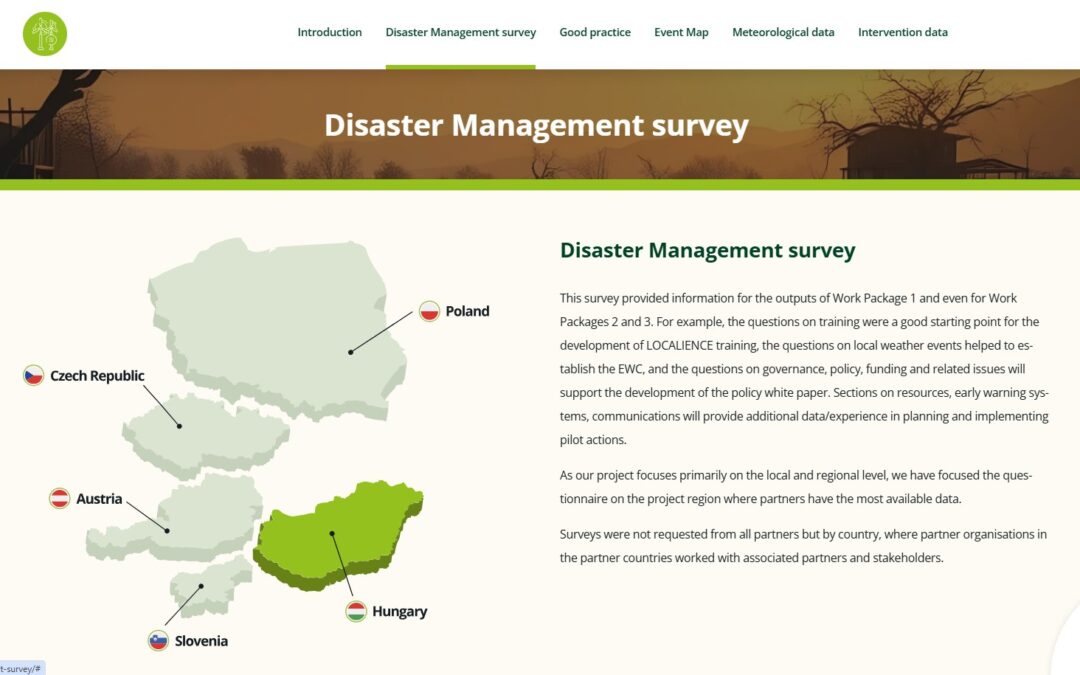Screen dimensions: 1080x675
Task: Select the Disaster Management survey tab
Action: [460, 32]
